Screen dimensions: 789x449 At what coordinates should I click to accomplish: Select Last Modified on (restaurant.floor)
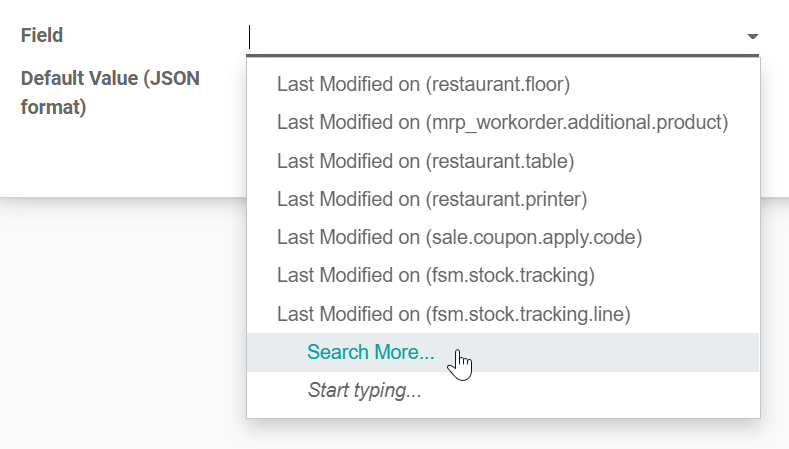(423, 84)
